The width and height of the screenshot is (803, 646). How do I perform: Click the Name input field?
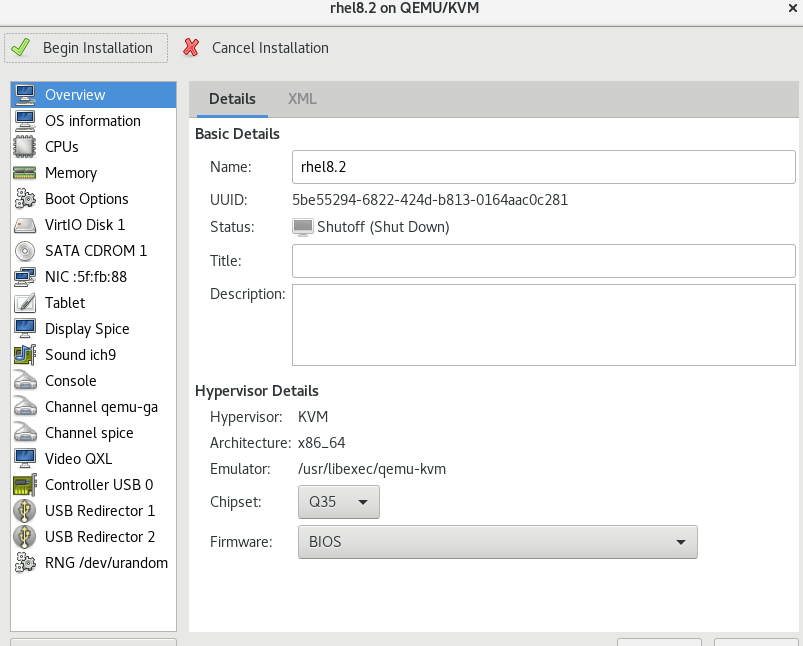coord(543,167)
